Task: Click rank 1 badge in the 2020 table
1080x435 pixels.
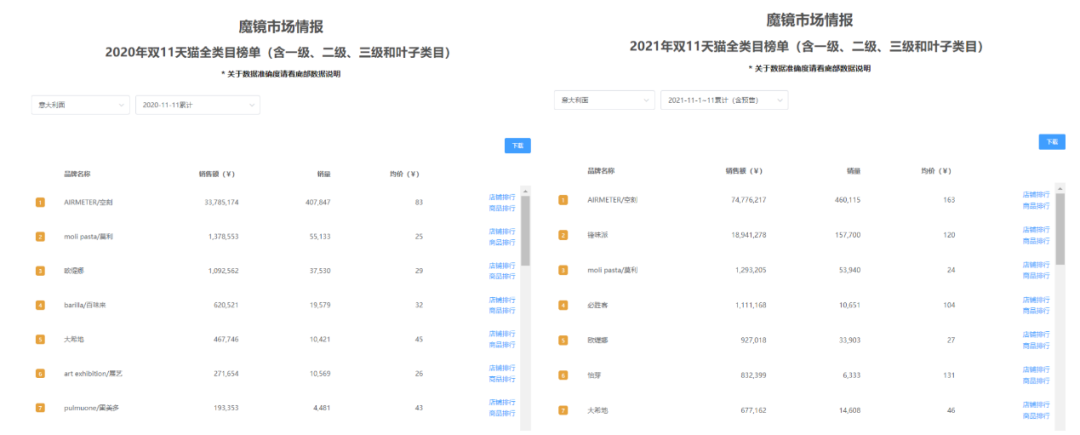Action: [x=40, y=202]
